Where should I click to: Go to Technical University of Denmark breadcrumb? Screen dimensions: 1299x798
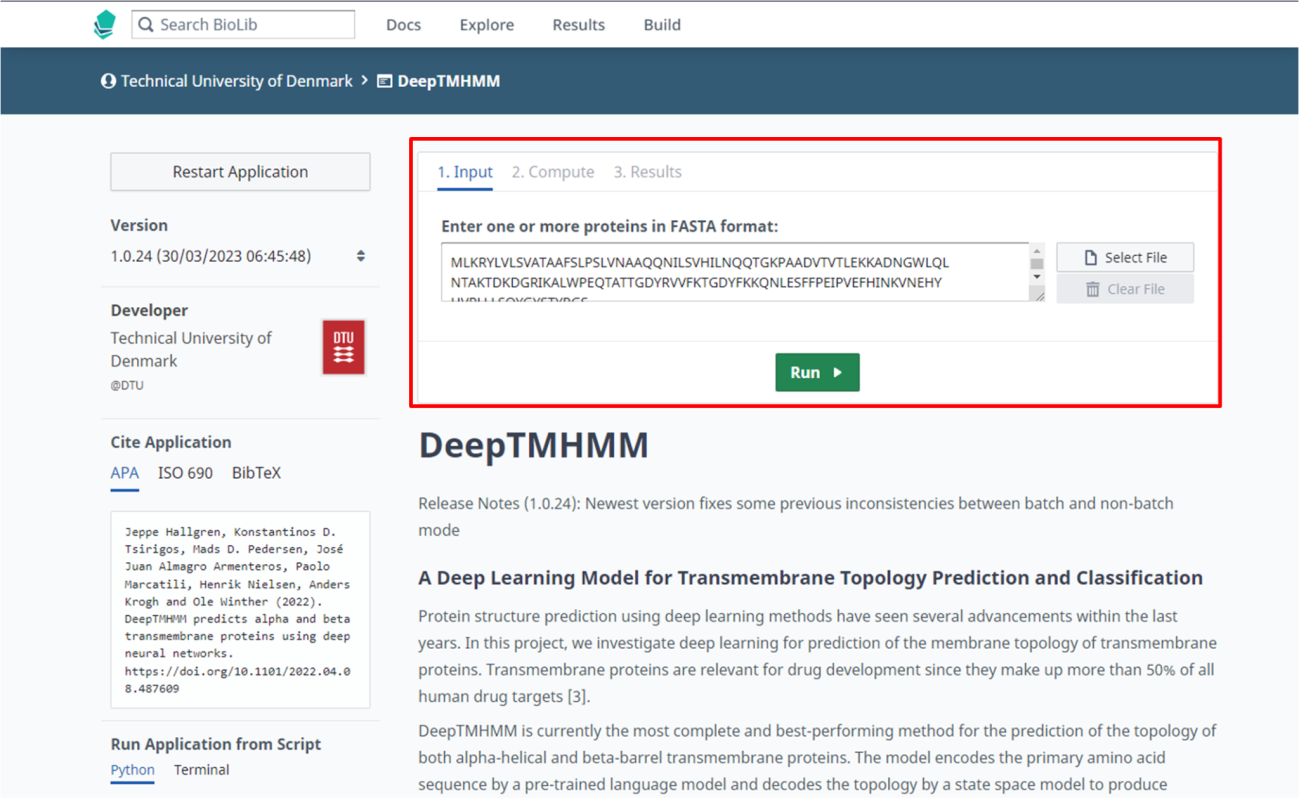click(x=237, y=81)
